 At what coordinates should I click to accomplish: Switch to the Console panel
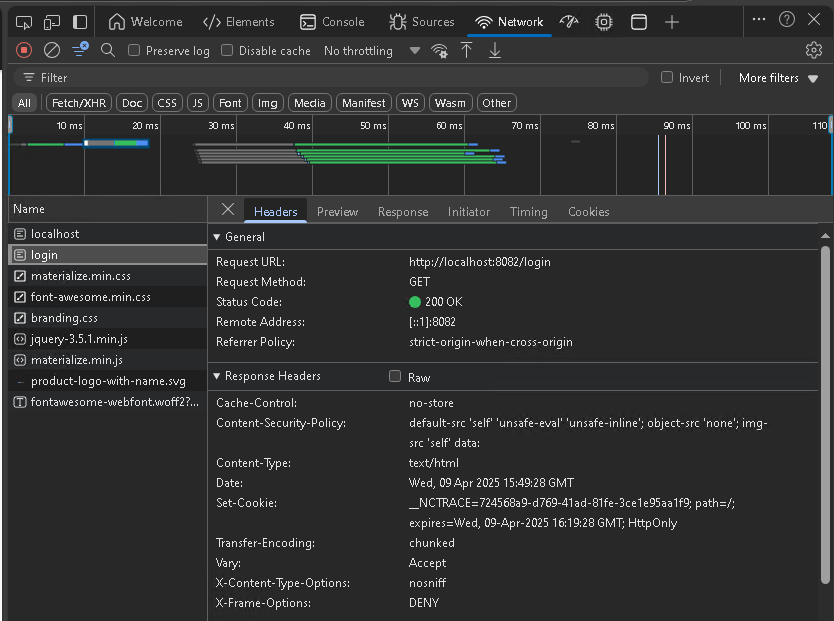[333, 21]
